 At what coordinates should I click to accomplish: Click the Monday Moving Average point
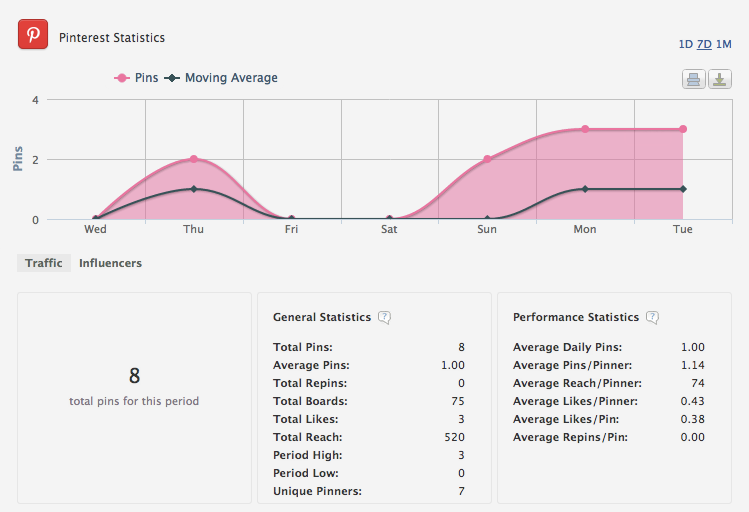[585, 189]
